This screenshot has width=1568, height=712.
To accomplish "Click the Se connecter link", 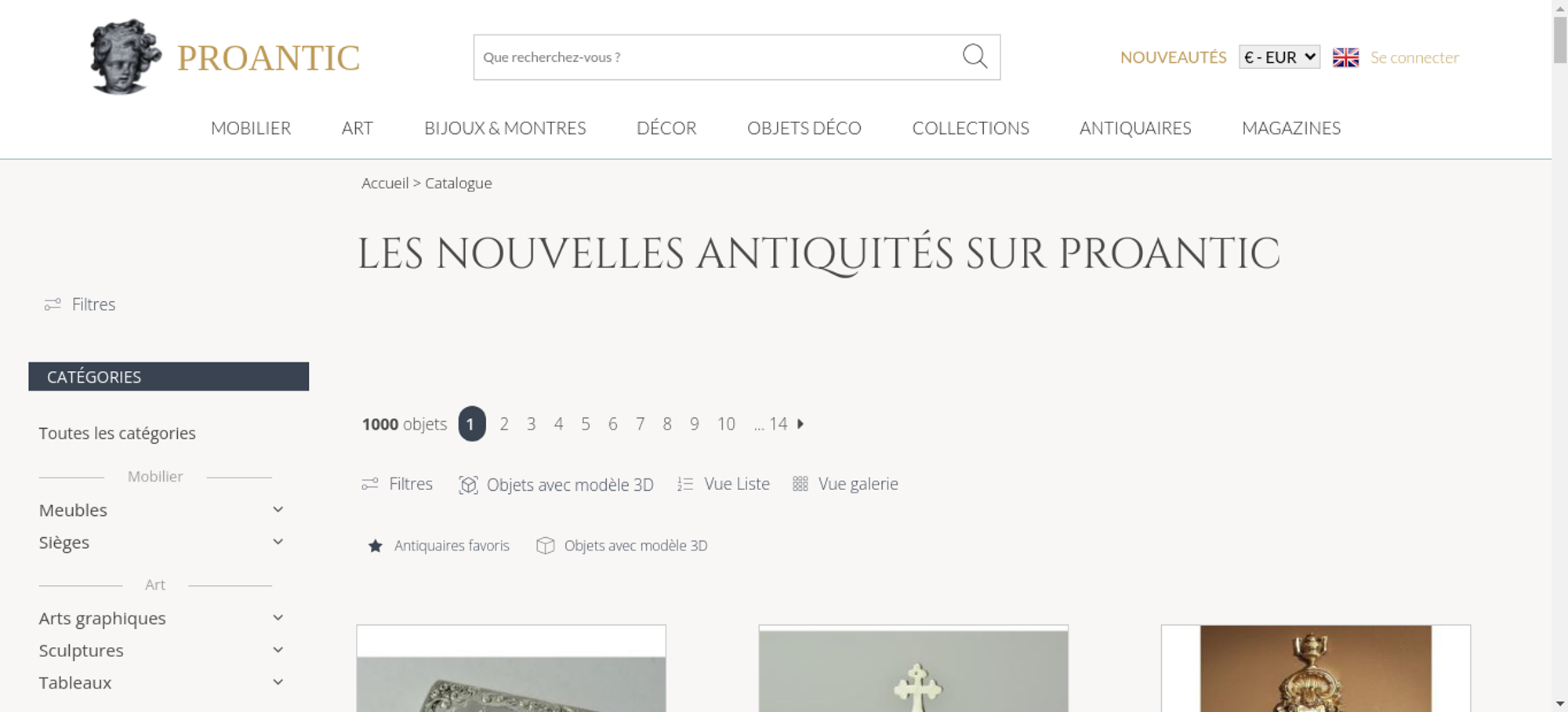I will (1414, 57).
